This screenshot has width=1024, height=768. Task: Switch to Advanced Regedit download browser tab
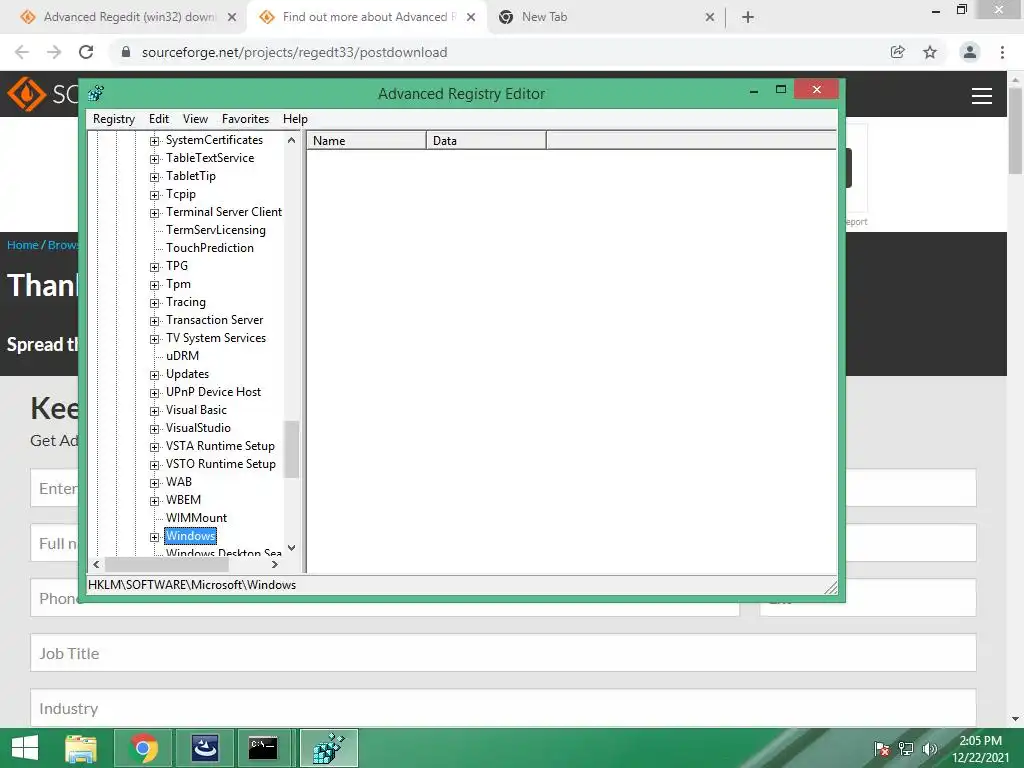128,17
